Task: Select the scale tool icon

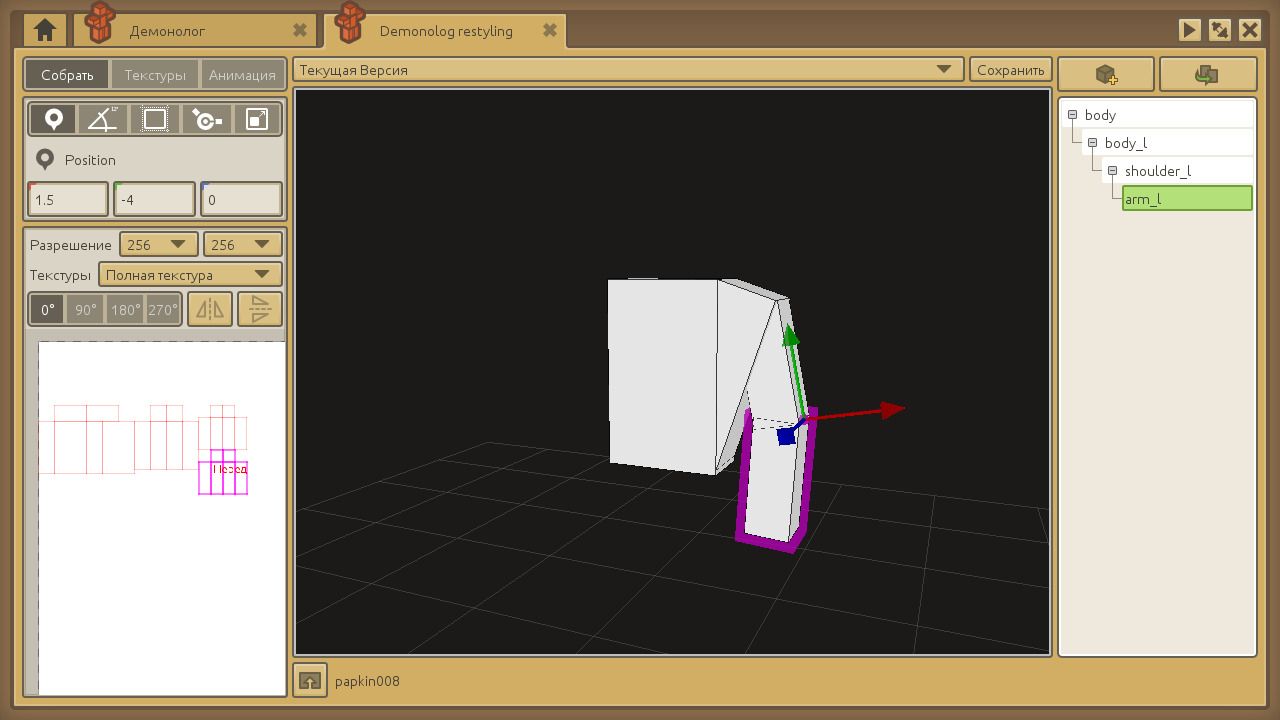Action: tap(257, 120)
